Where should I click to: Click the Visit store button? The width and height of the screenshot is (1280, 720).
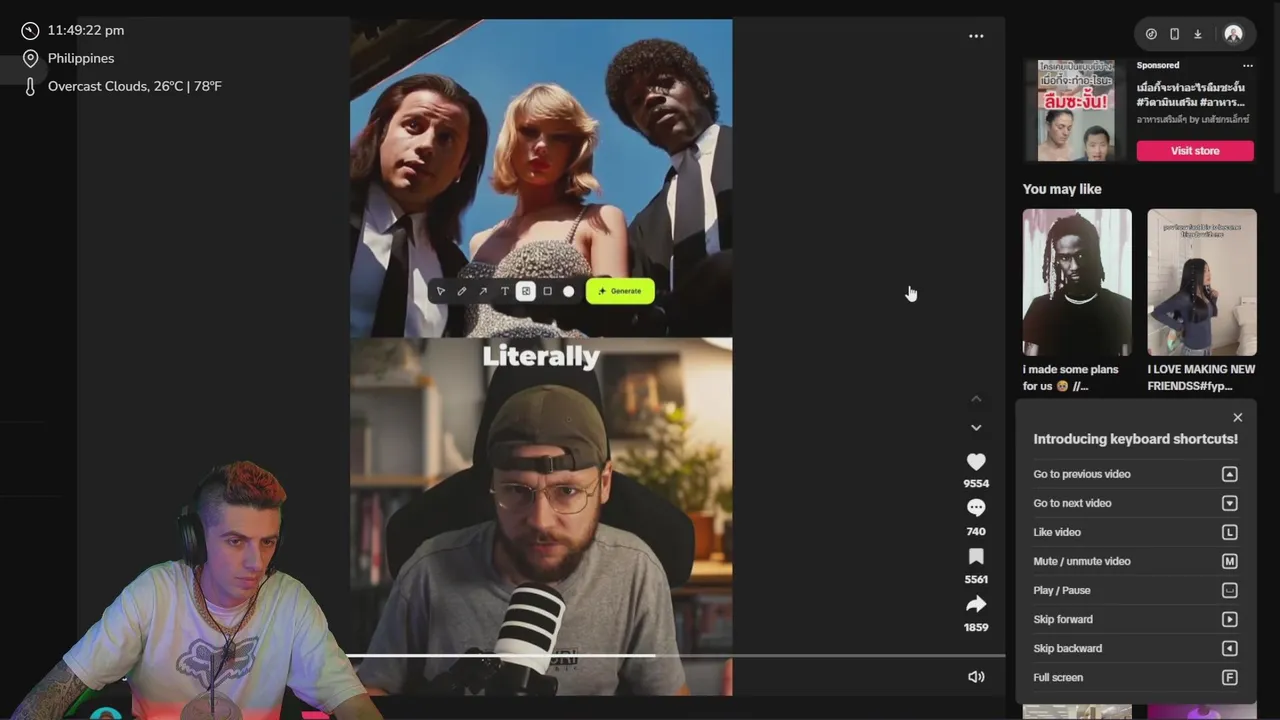1195,151
